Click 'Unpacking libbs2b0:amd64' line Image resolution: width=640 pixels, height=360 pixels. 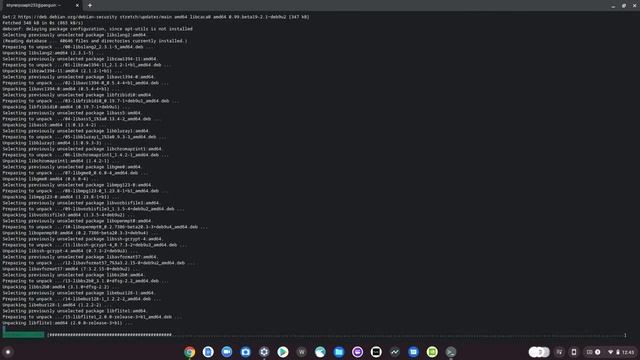60,287
